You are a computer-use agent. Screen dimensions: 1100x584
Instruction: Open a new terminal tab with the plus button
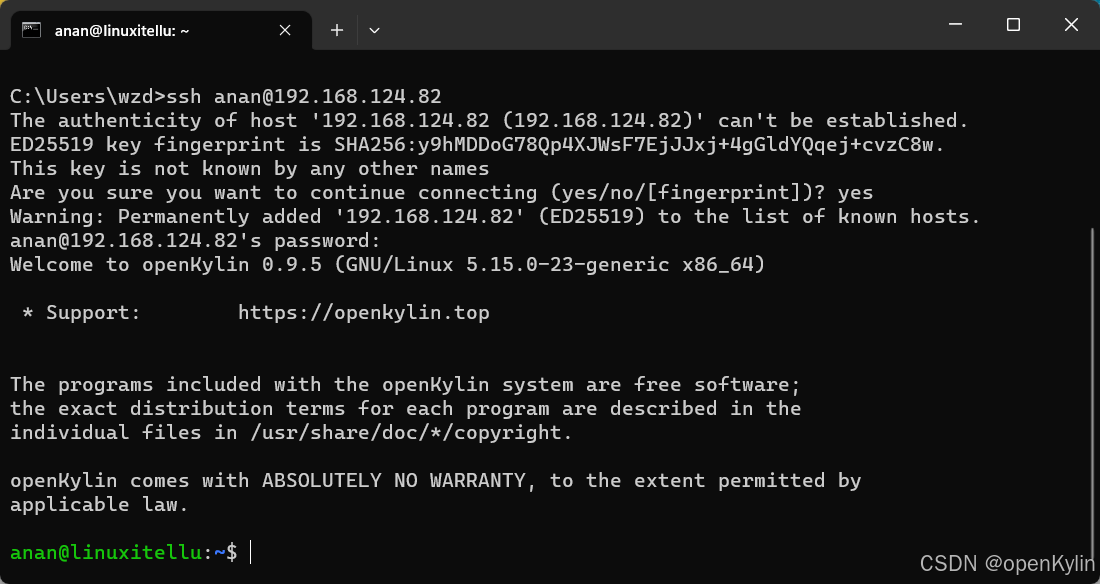click(336, 30)
